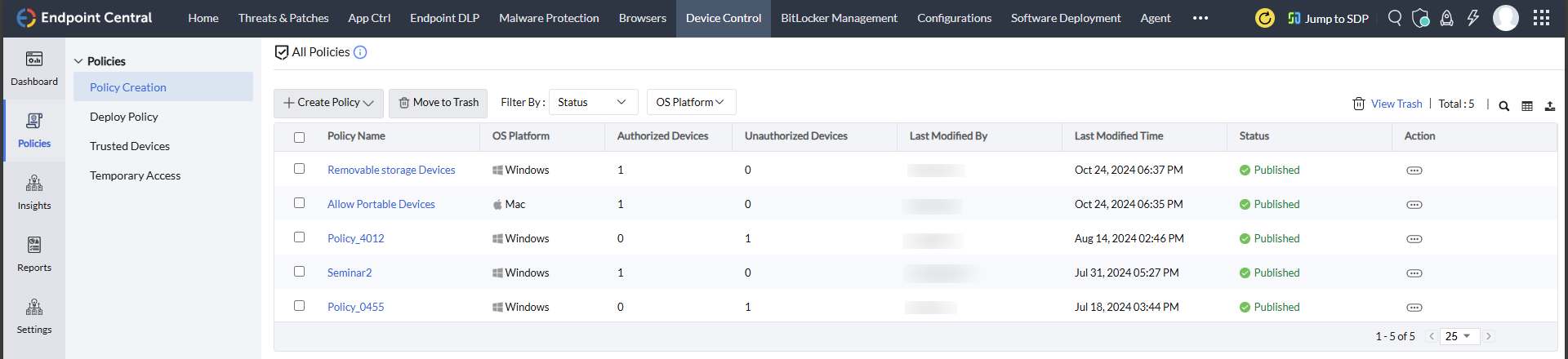Click the notification bell icon
The height and width of the screenshot is (359, 1568).
[1446, 18]
